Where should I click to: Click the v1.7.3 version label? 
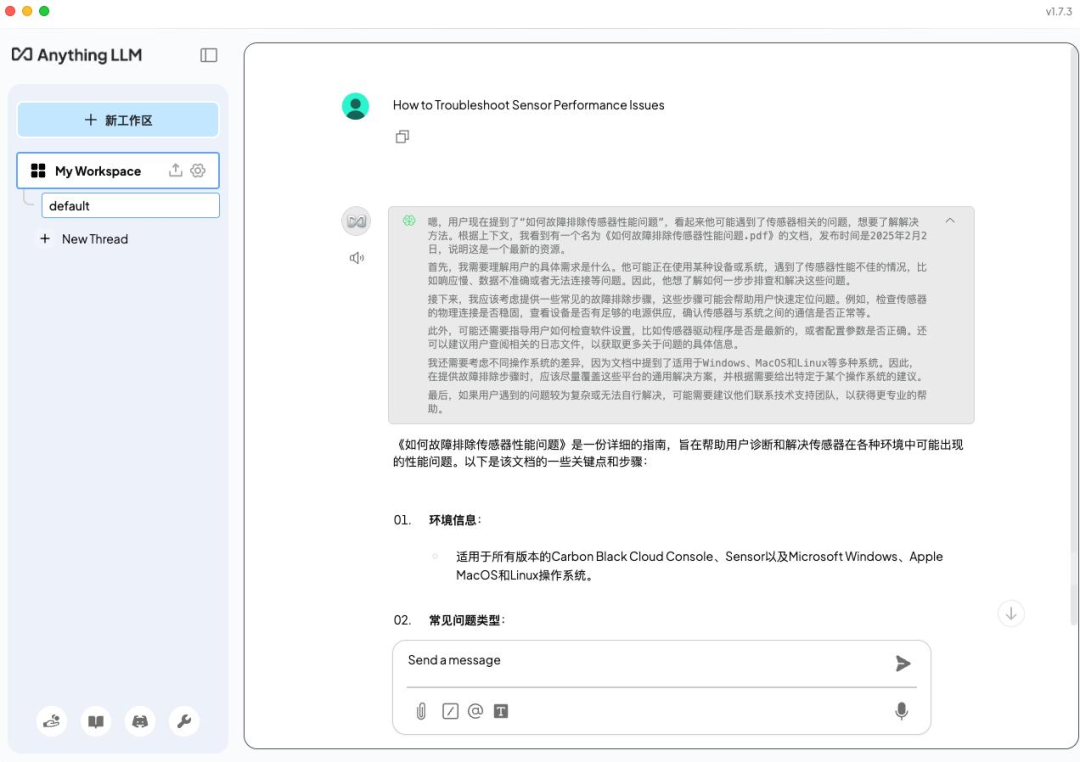click(x=1058, y=12)
